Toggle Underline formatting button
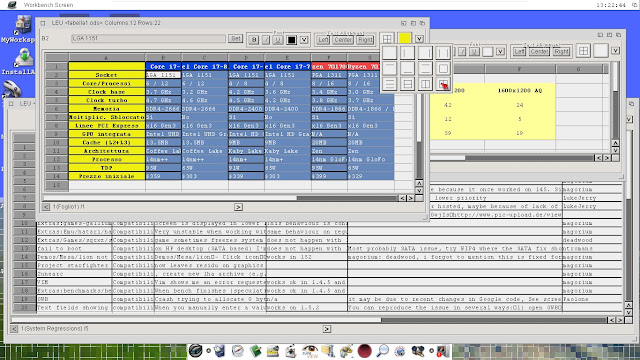The image size is (640, 360). [x=278, y=40]
